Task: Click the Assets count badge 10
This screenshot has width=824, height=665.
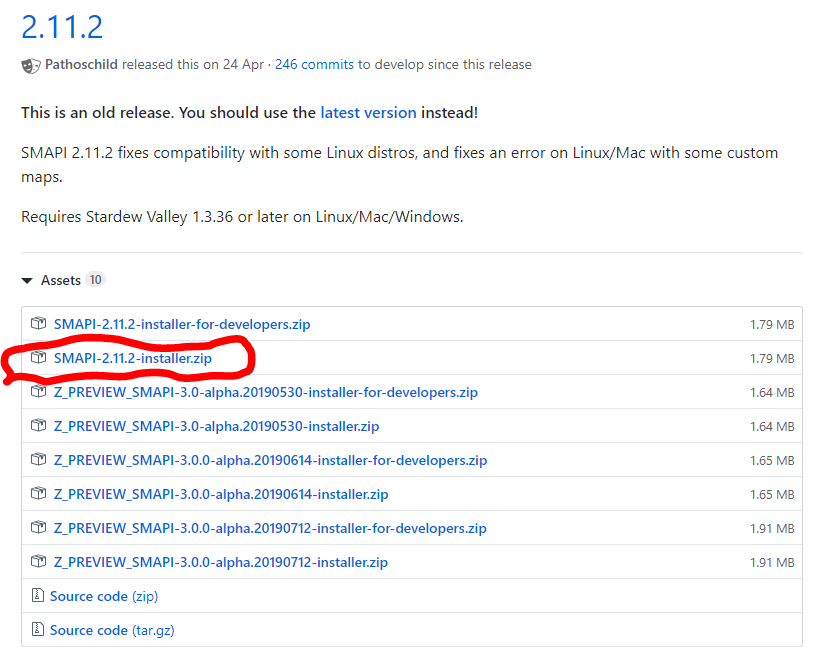Action: 95,280
